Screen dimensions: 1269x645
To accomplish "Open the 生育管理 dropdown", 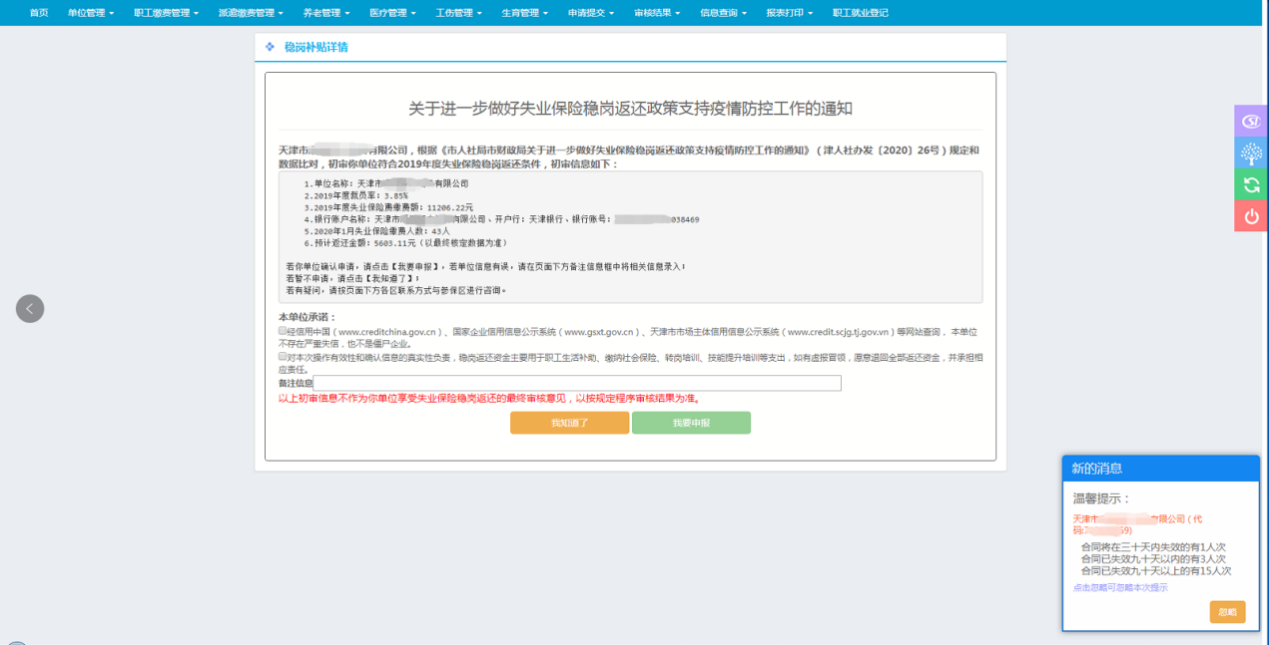I will [x=524, y=13].
